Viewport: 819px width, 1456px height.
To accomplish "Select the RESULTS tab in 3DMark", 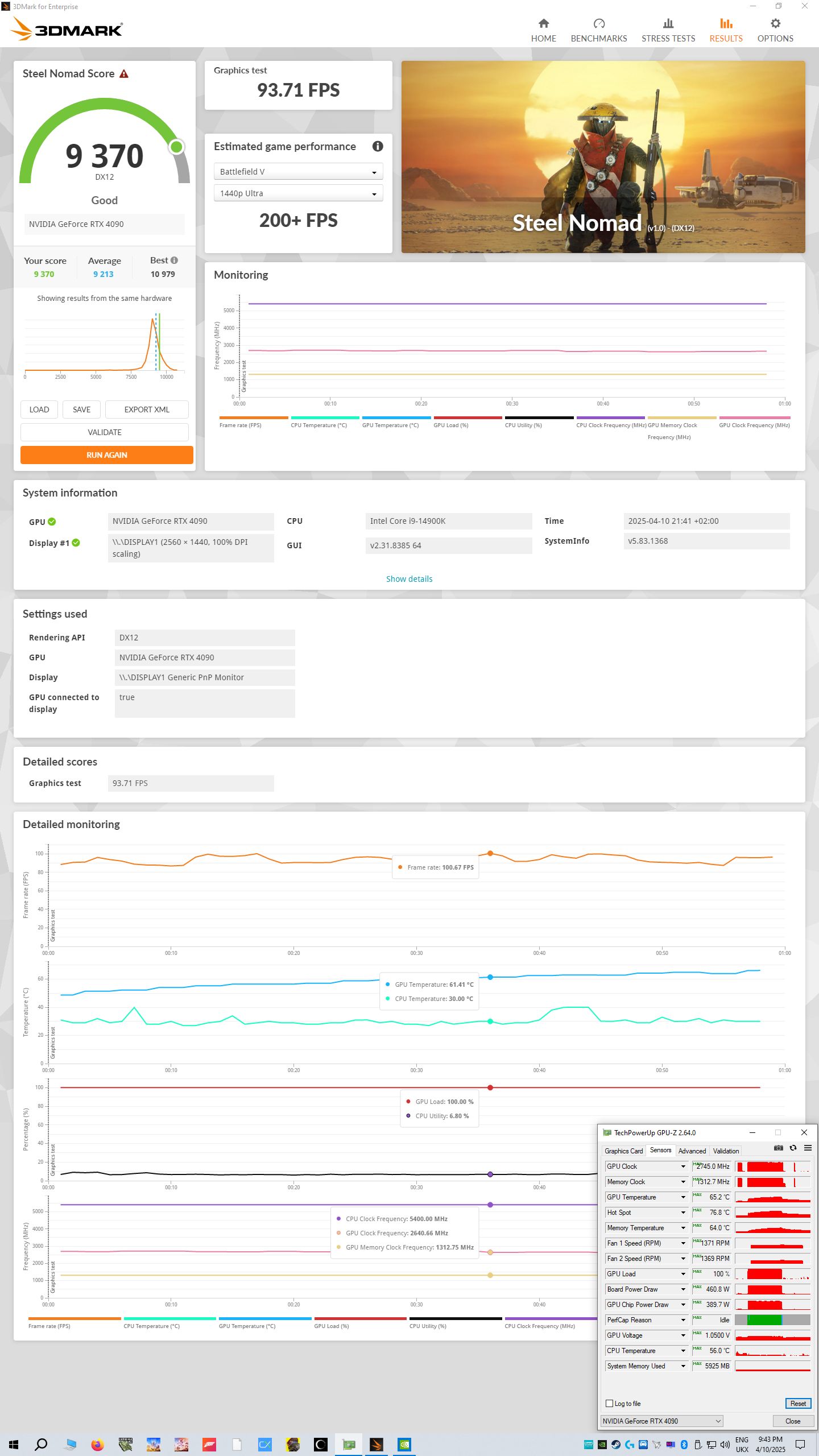I will 726,30.
